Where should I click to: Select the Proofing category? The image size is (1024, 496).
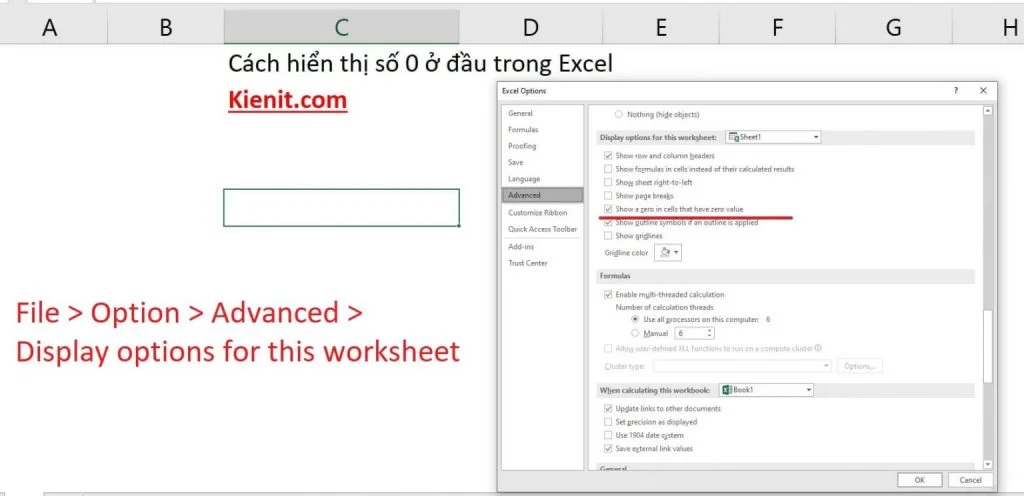pyautogui.click(x=522, y=146)
